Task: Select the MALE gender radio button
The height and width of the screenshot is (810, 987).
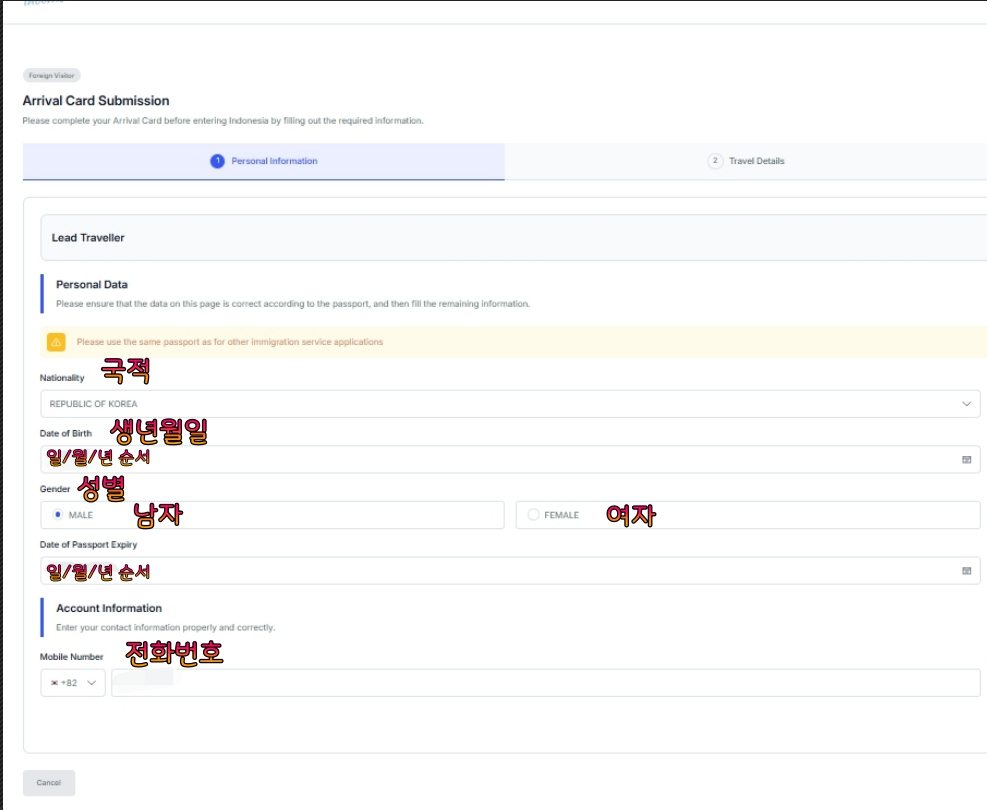Action: tap(58, 515)
